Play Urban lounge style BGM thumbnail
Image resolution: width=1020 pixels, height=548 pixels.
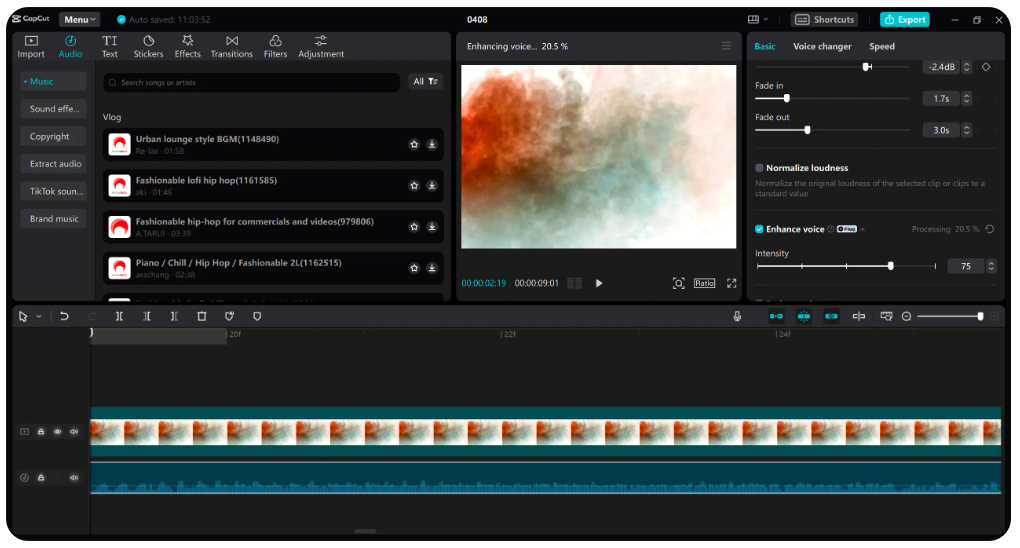click(x=119, y=144)
